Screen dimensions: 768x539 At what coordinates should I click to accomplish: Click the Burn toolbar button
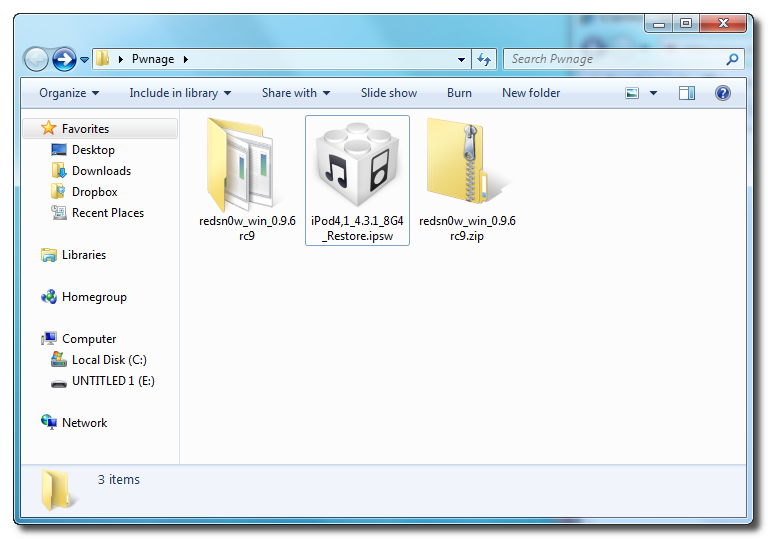pos(459,93)
